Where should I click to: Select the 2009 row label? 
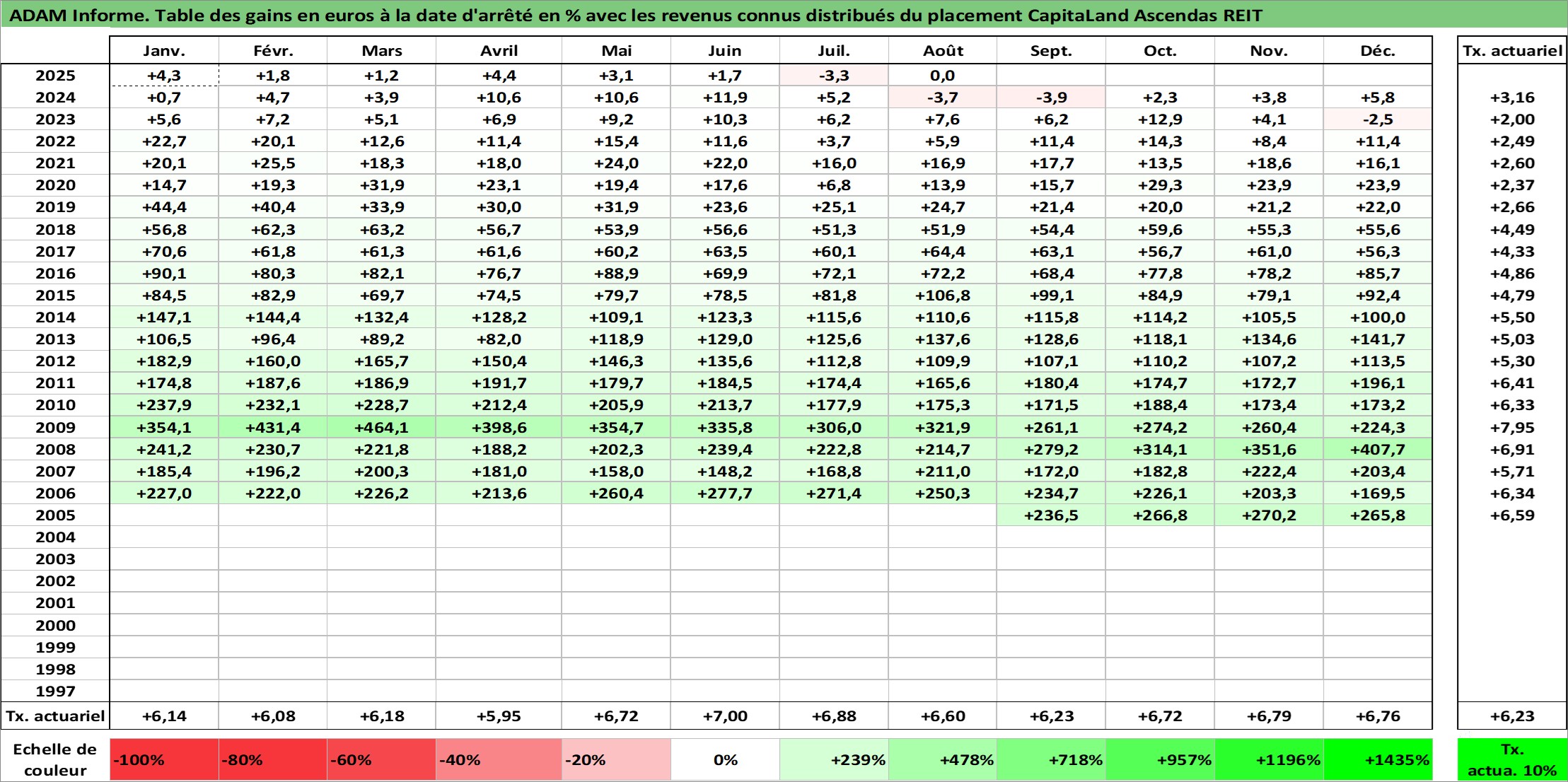(x=55, y=427)
